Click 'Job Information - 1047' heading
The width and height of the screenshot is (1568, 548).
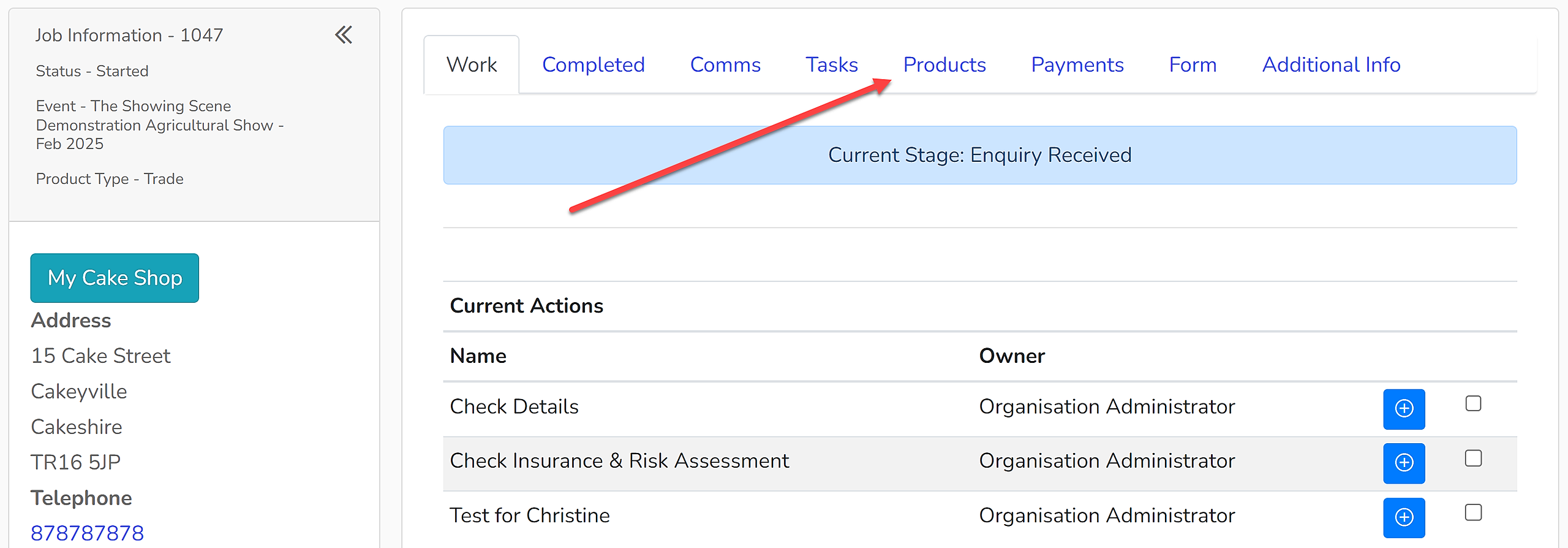(129, 35)
